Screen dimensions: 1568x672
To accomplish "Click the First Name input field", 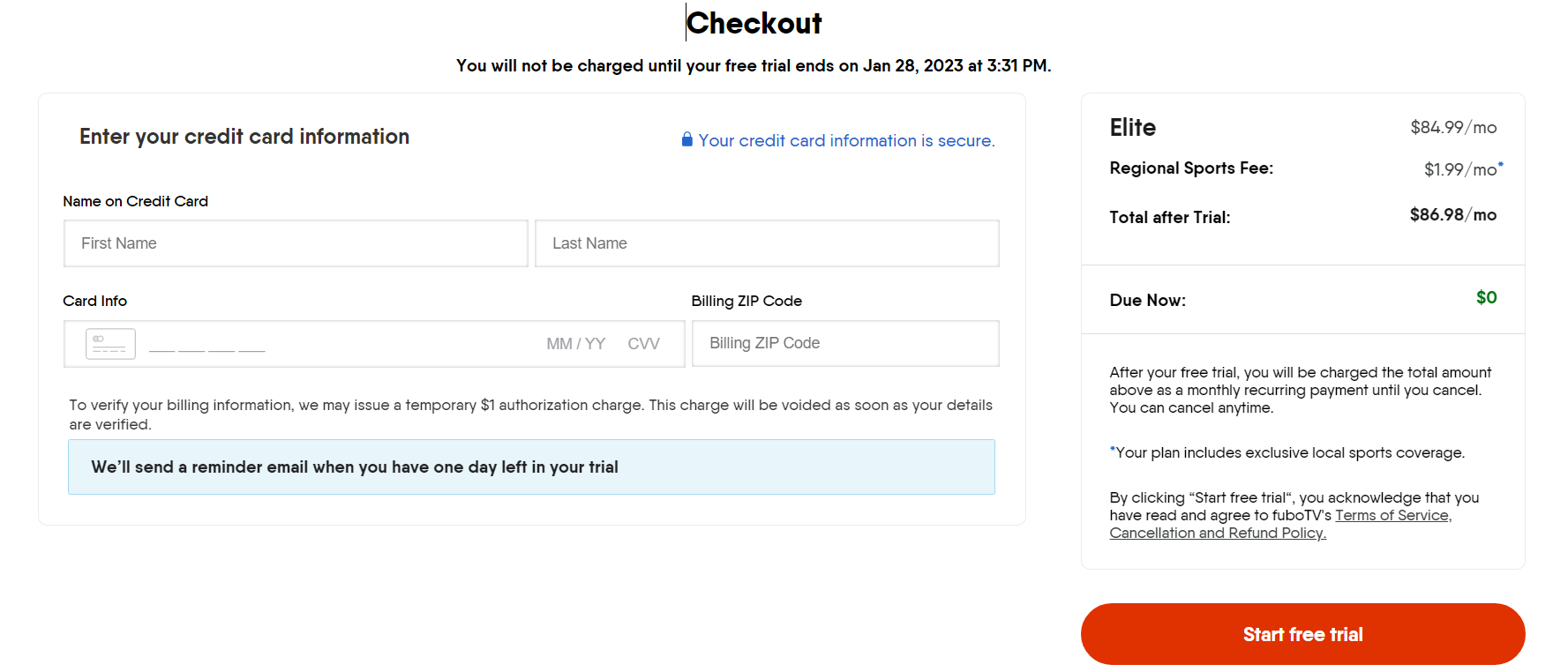I will coord(296,243).
